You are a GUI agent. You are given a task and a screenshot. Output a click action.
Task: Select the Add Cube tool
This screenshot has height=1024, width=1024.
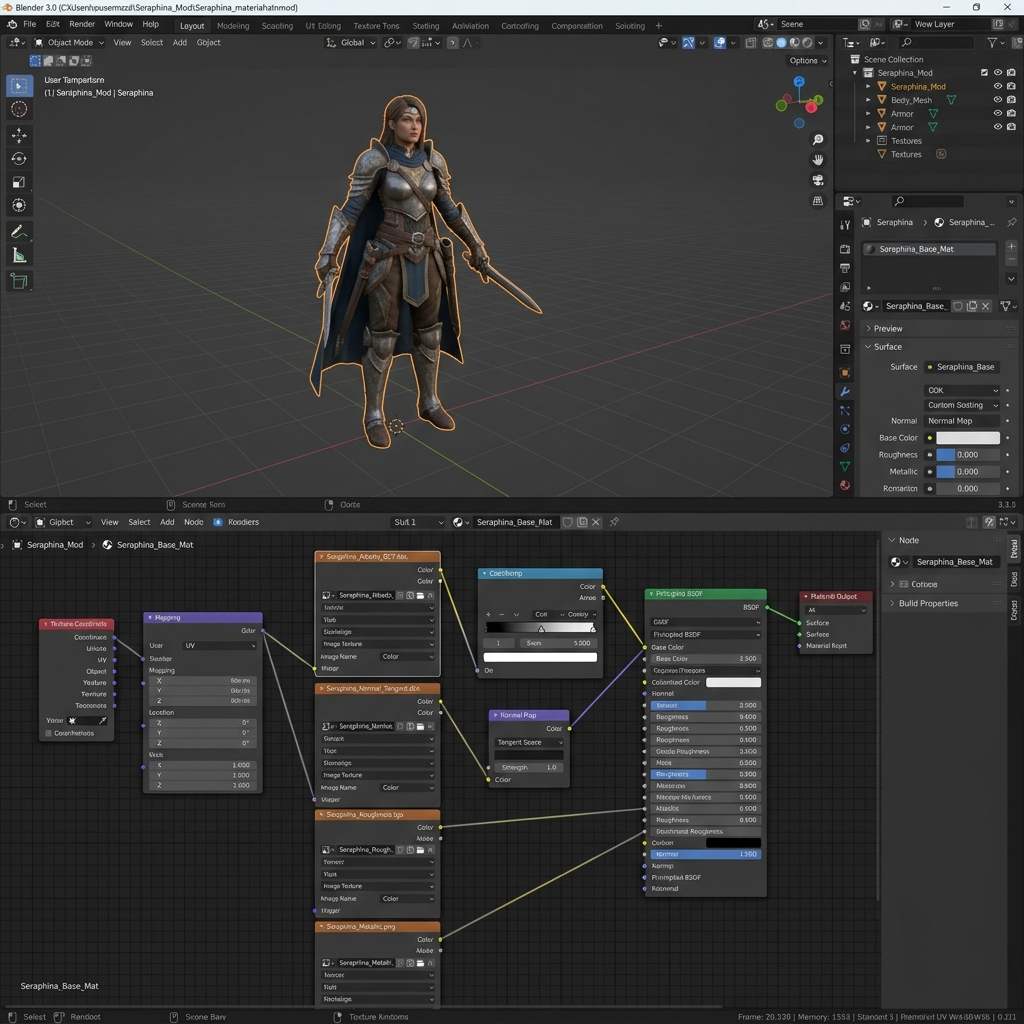pyautogui.click(x=19, y=281)
